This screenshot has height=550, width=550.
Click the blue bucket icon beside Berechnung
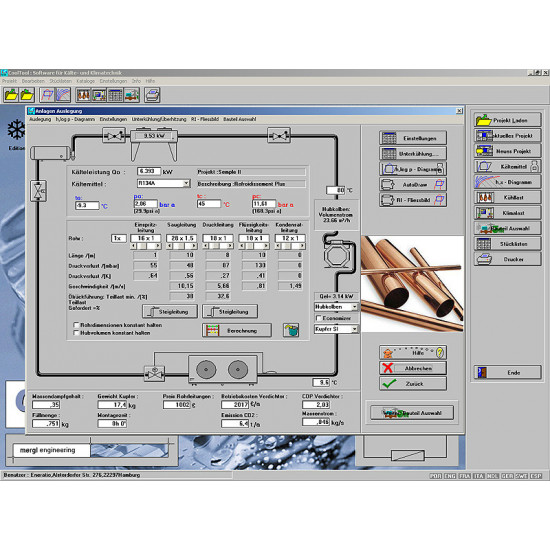[291, 330]
